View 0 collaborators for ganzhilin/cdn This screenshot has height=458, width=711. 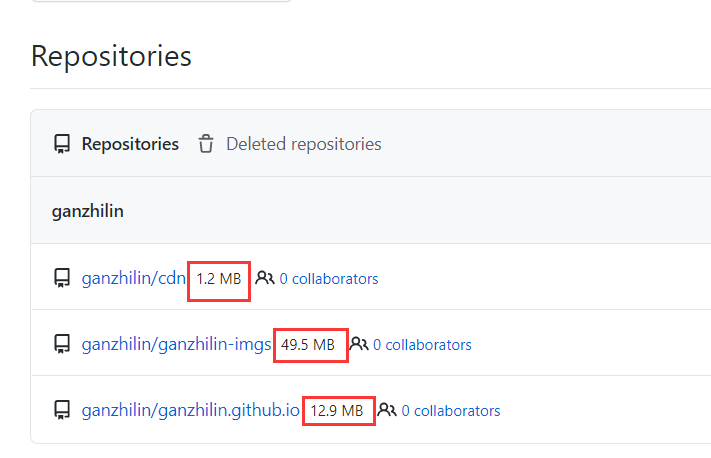(x=329, y=279)
